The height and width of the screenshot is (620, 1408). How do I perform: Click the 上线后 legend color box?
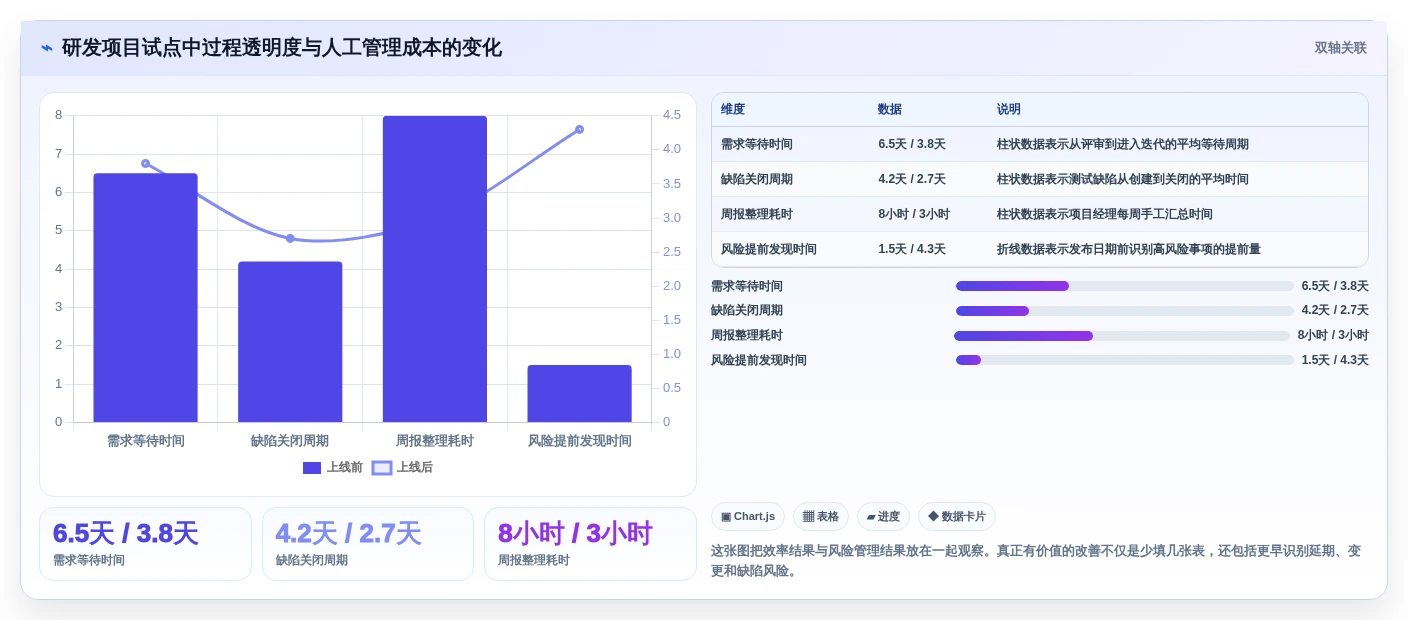(x=382, y=467)
